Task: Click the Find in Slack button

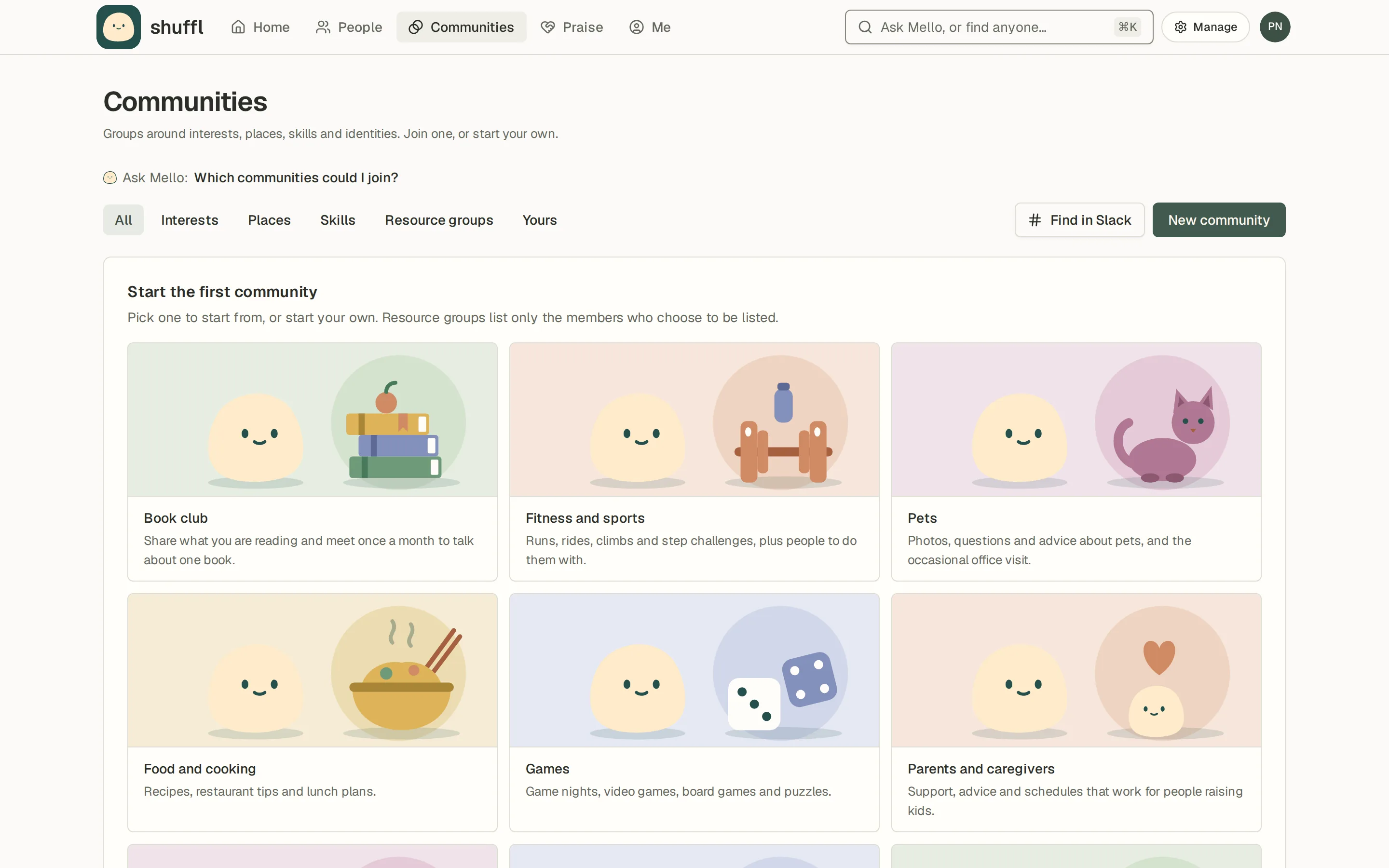Action: (1079, 220)
